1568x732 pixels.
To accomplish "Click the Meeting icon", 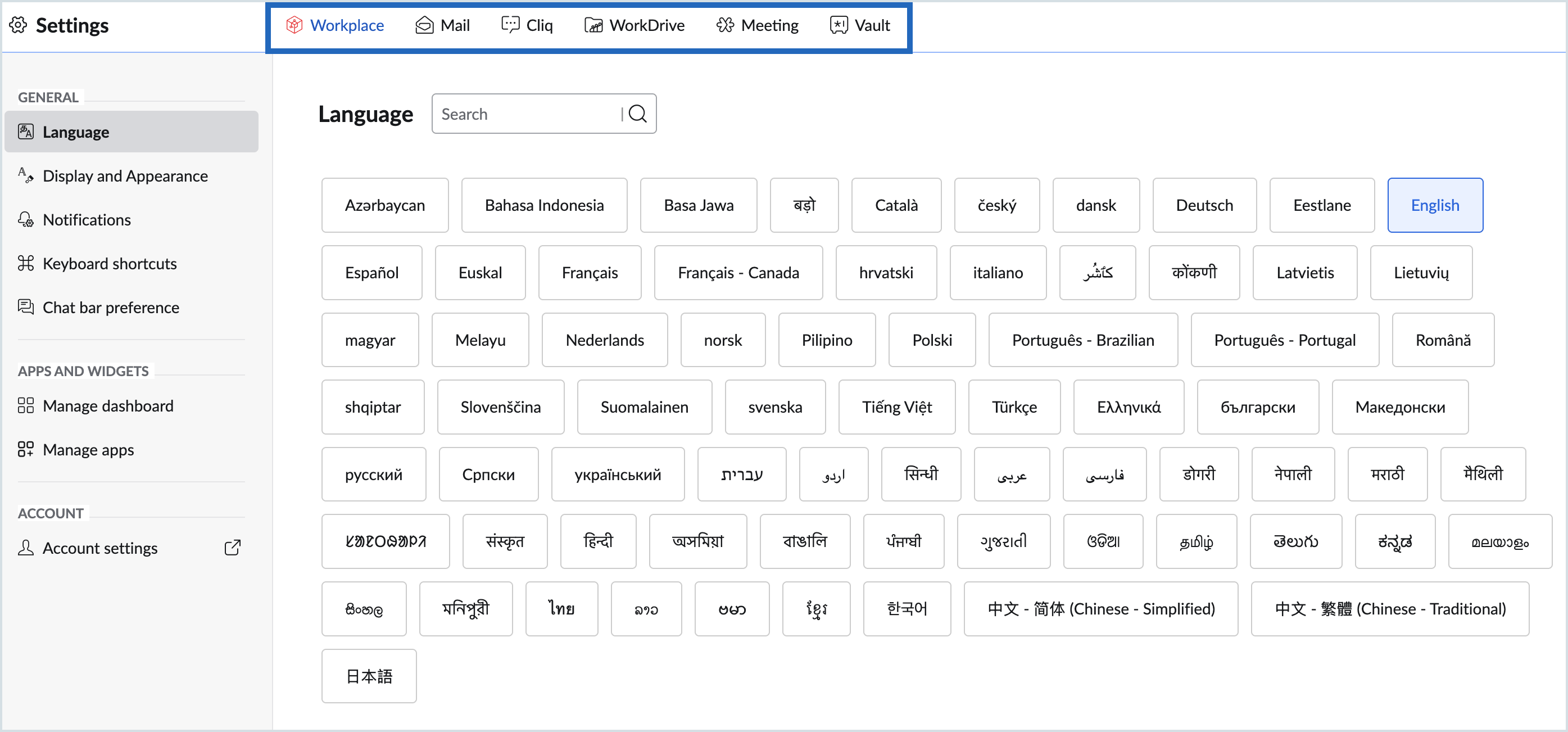I will pos(725,25).
